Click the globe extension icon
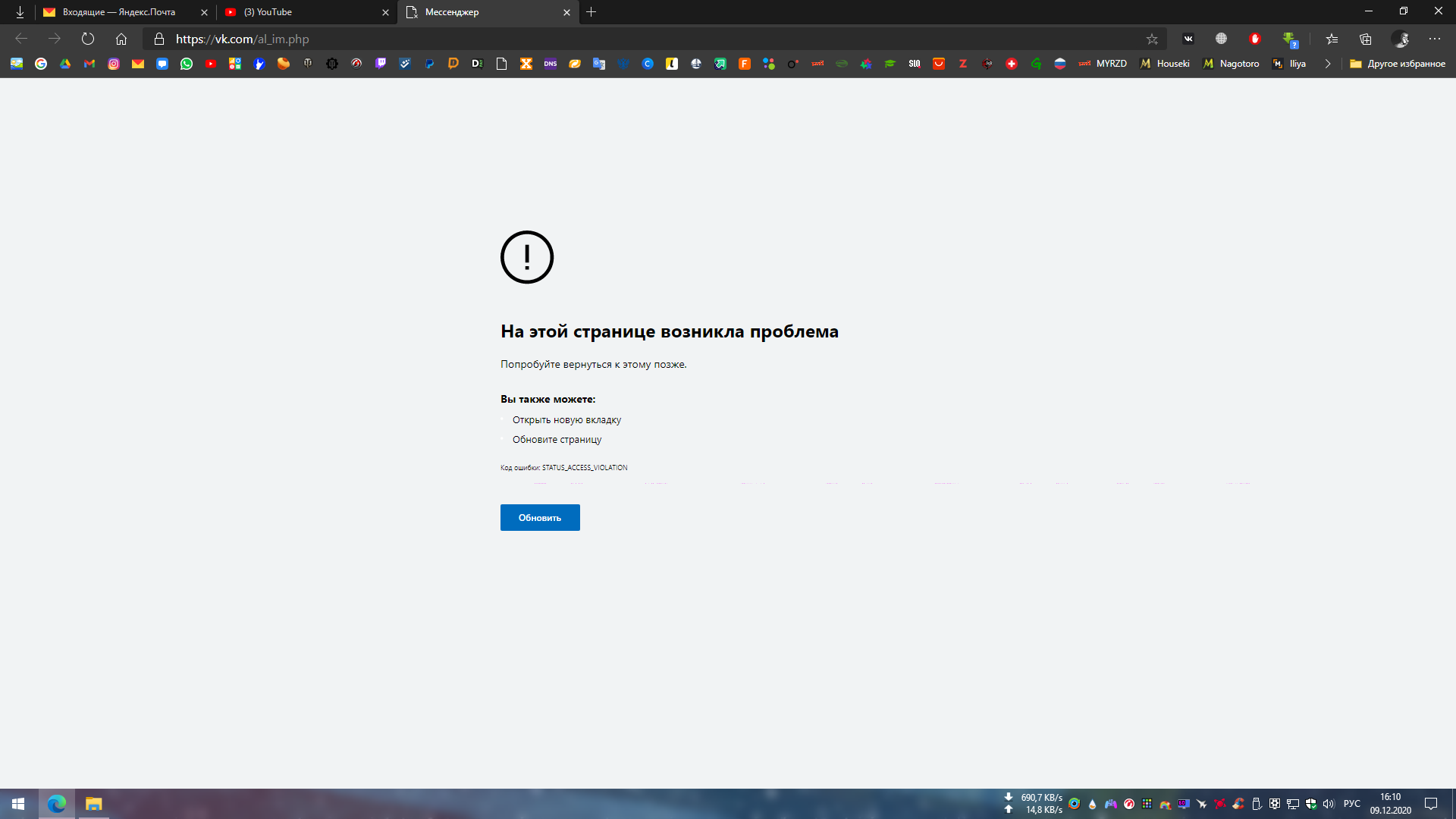 tap(1221, 39)
